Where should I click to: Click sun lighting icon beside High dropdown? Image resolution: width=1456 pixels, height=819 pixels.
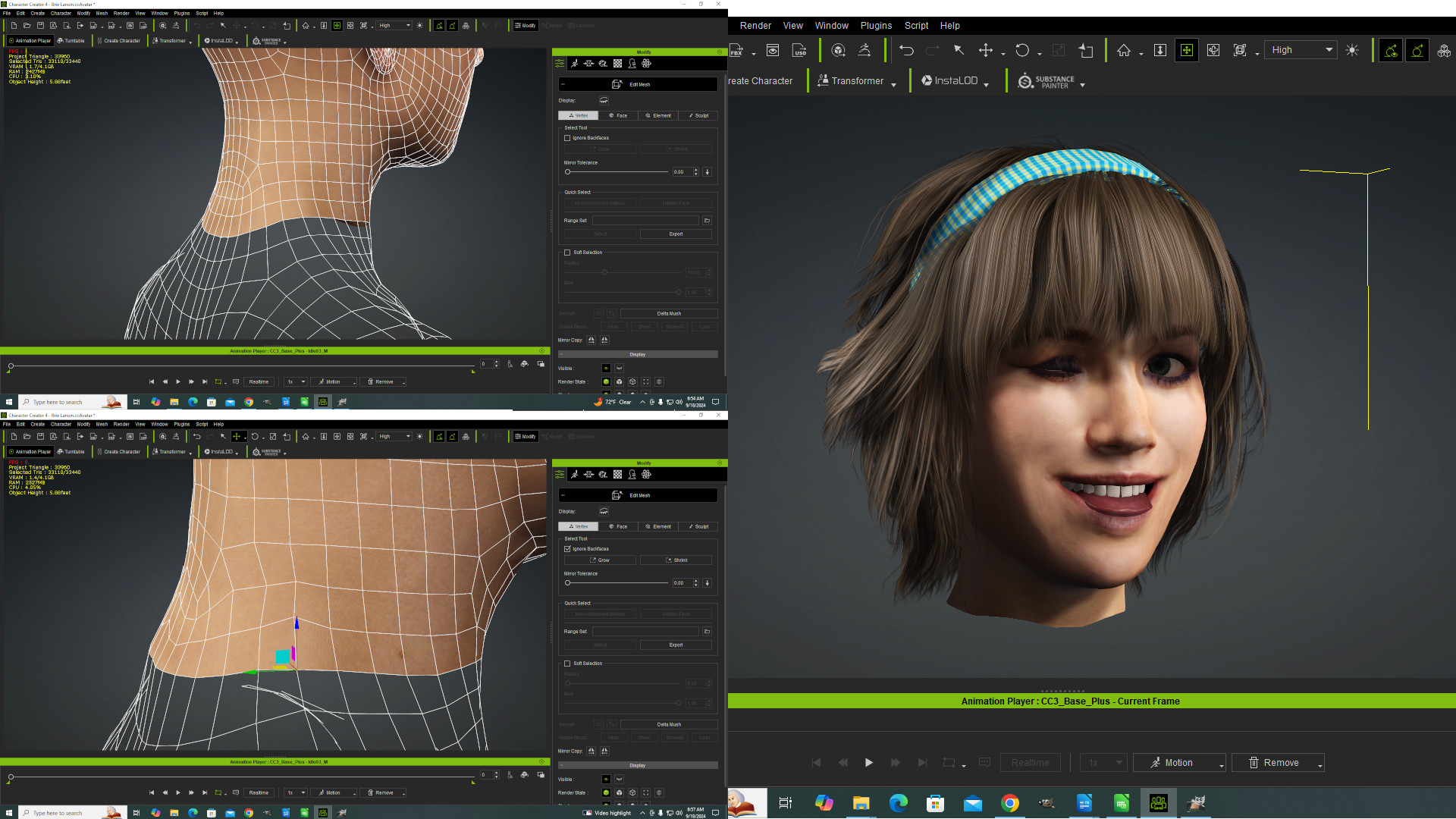pos(1352,50)
